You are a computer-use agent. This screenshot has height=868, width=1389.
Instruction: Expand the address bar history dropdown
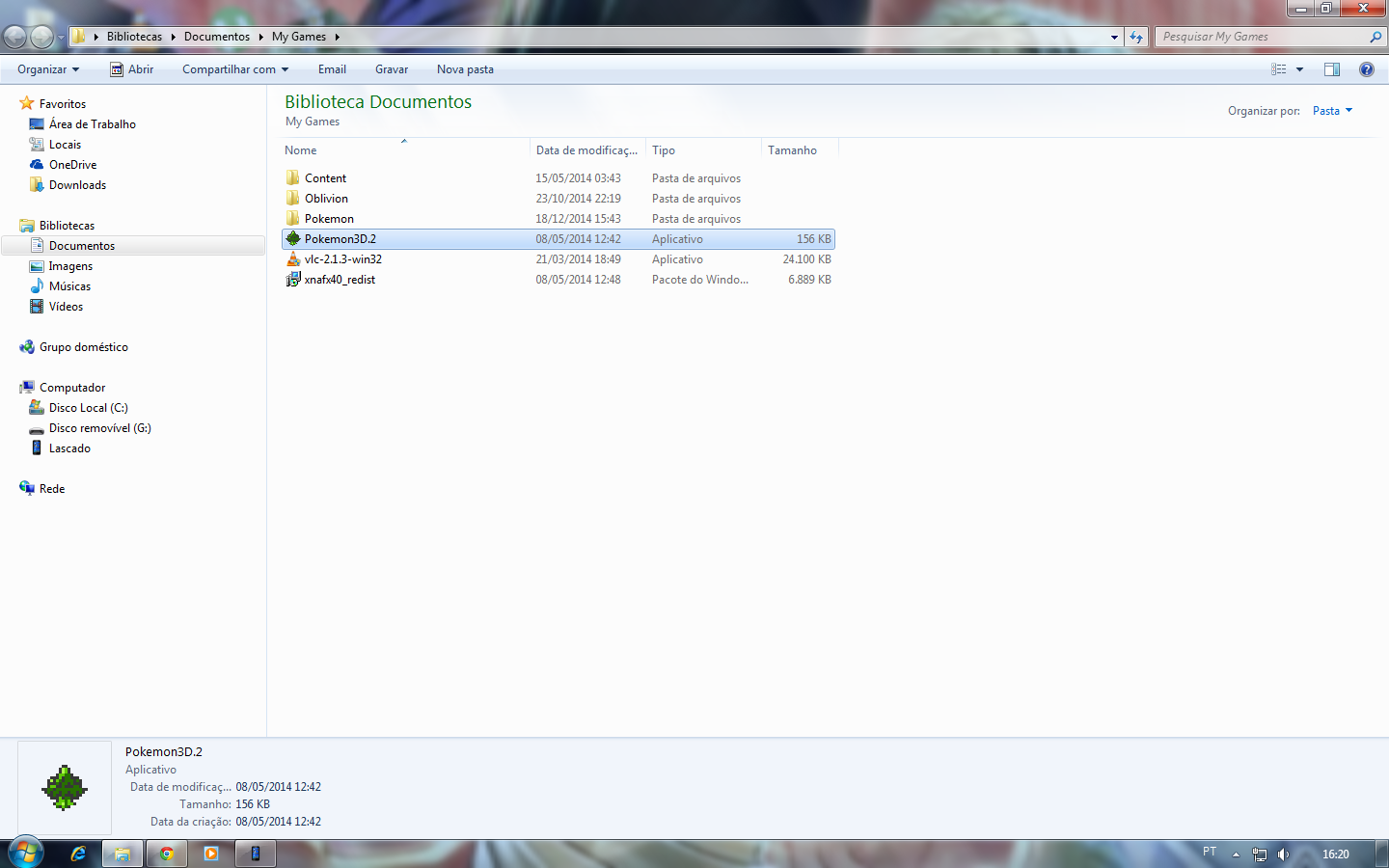(x=1114, y=37)
